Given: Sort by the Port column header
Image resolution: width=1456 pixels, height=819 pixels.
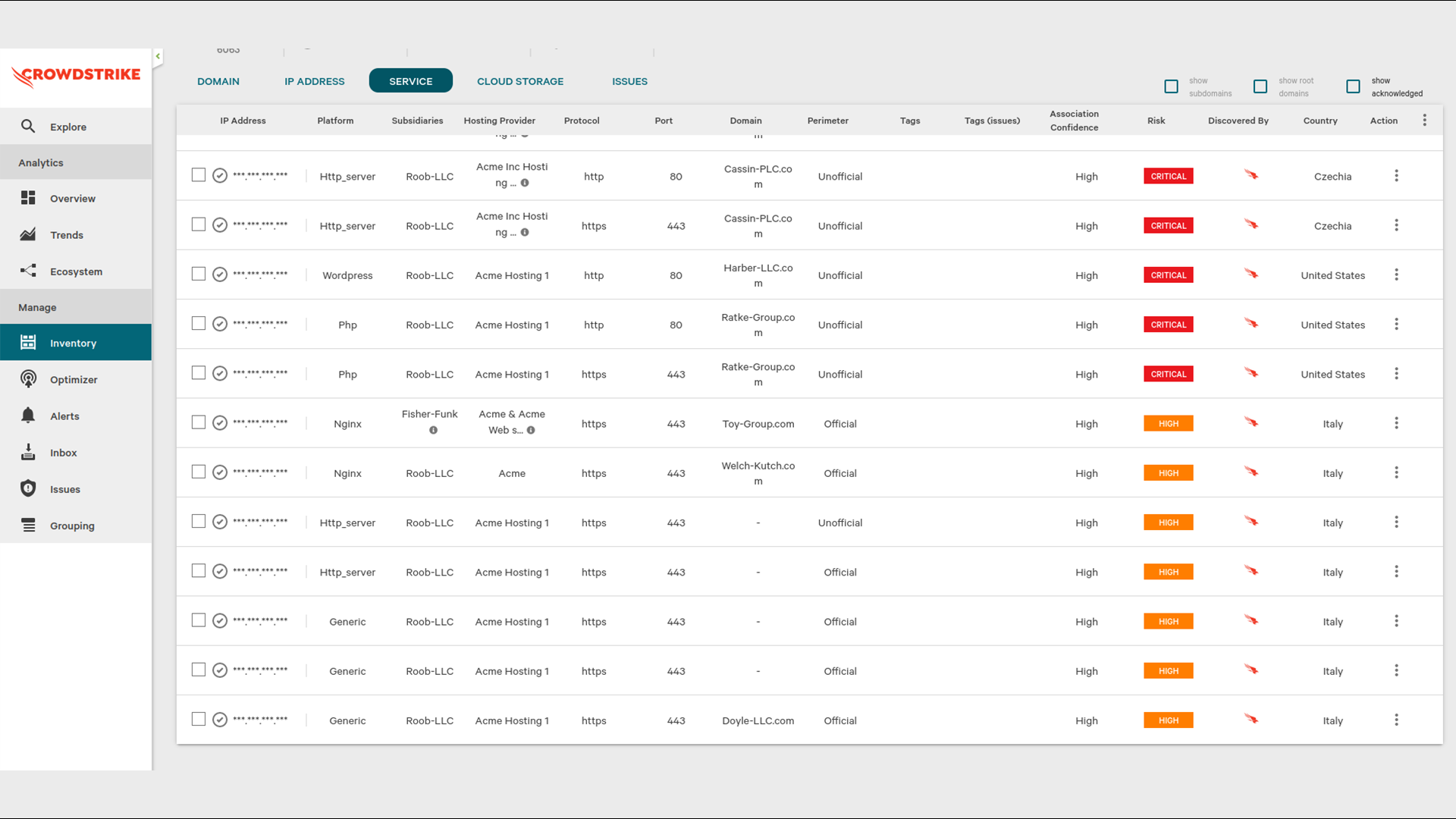Looking at the screenshot, I should click(x=664, y=121).
